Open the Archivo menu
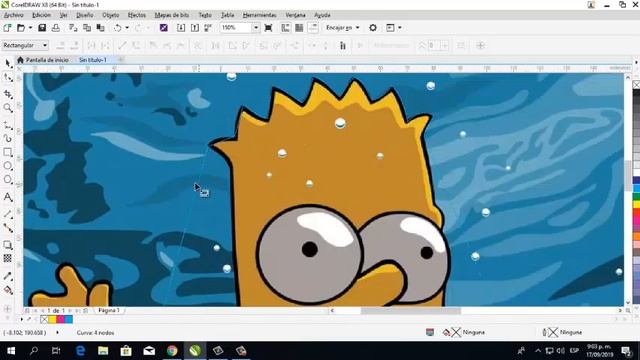Image resolution: width=640 pixels, height=360 pixels. point(13,15)
